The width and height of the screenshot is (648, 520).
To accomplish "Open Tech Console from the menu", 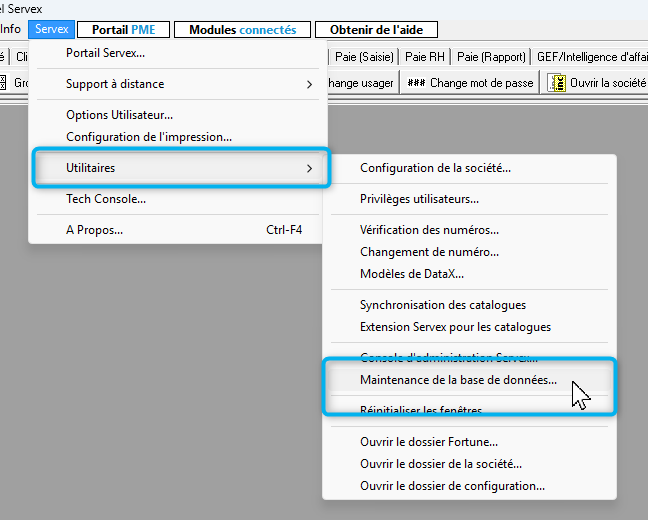I will [x=106, y=199].
